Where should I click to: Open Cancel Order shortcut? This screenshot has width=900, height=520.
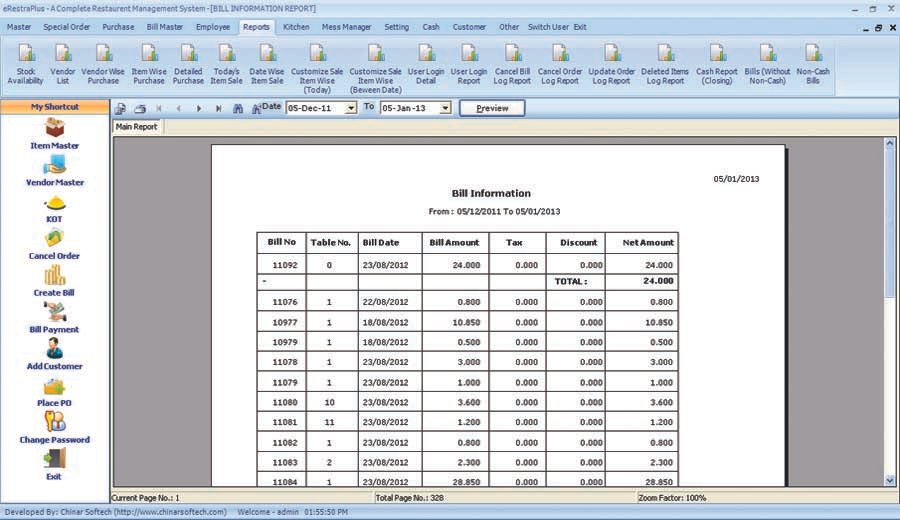pos(55,245)
